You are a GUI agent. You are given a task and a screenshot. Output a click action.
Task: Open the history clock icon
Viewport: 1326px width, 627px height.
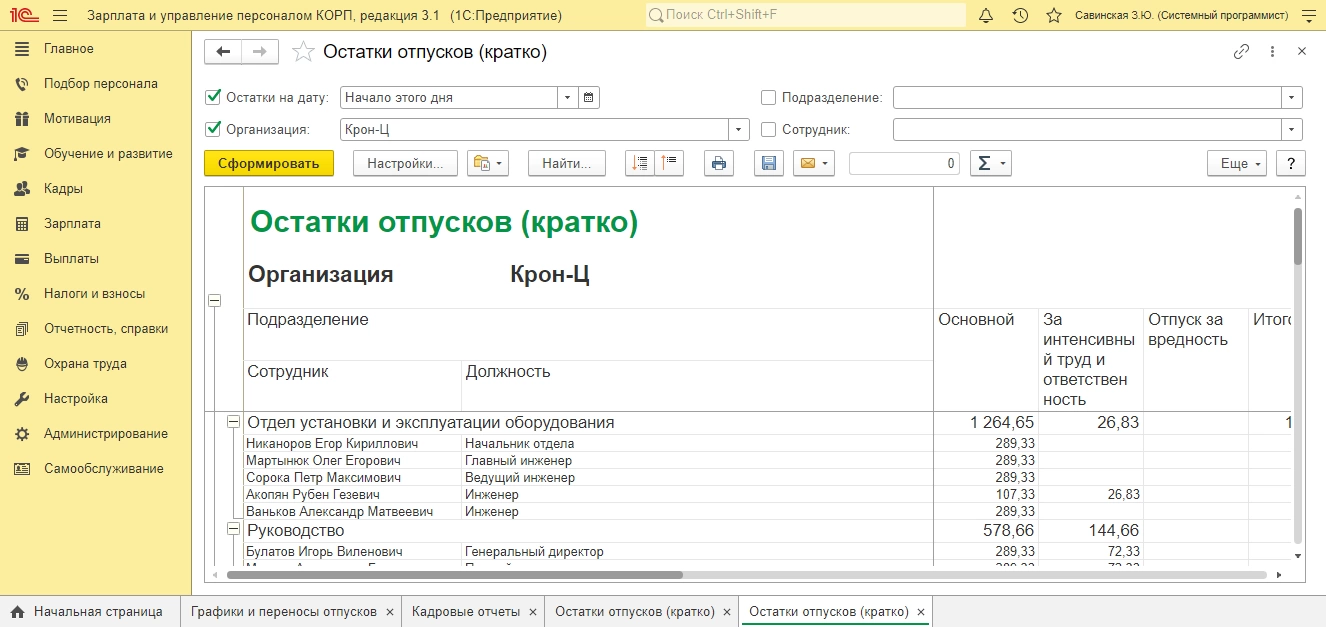click(x=1020, y=16)
